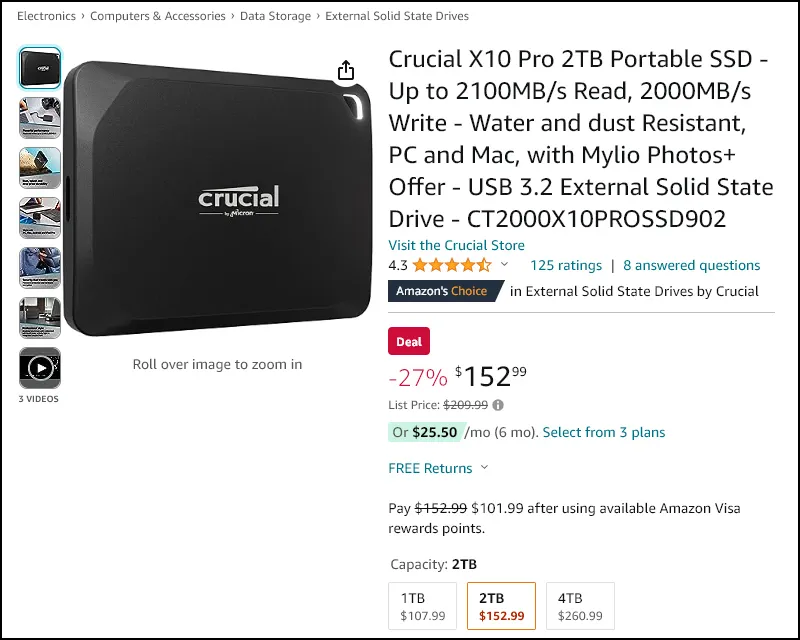
Task: Open Computers & Accessories breadcrumb
Action: 158,16
